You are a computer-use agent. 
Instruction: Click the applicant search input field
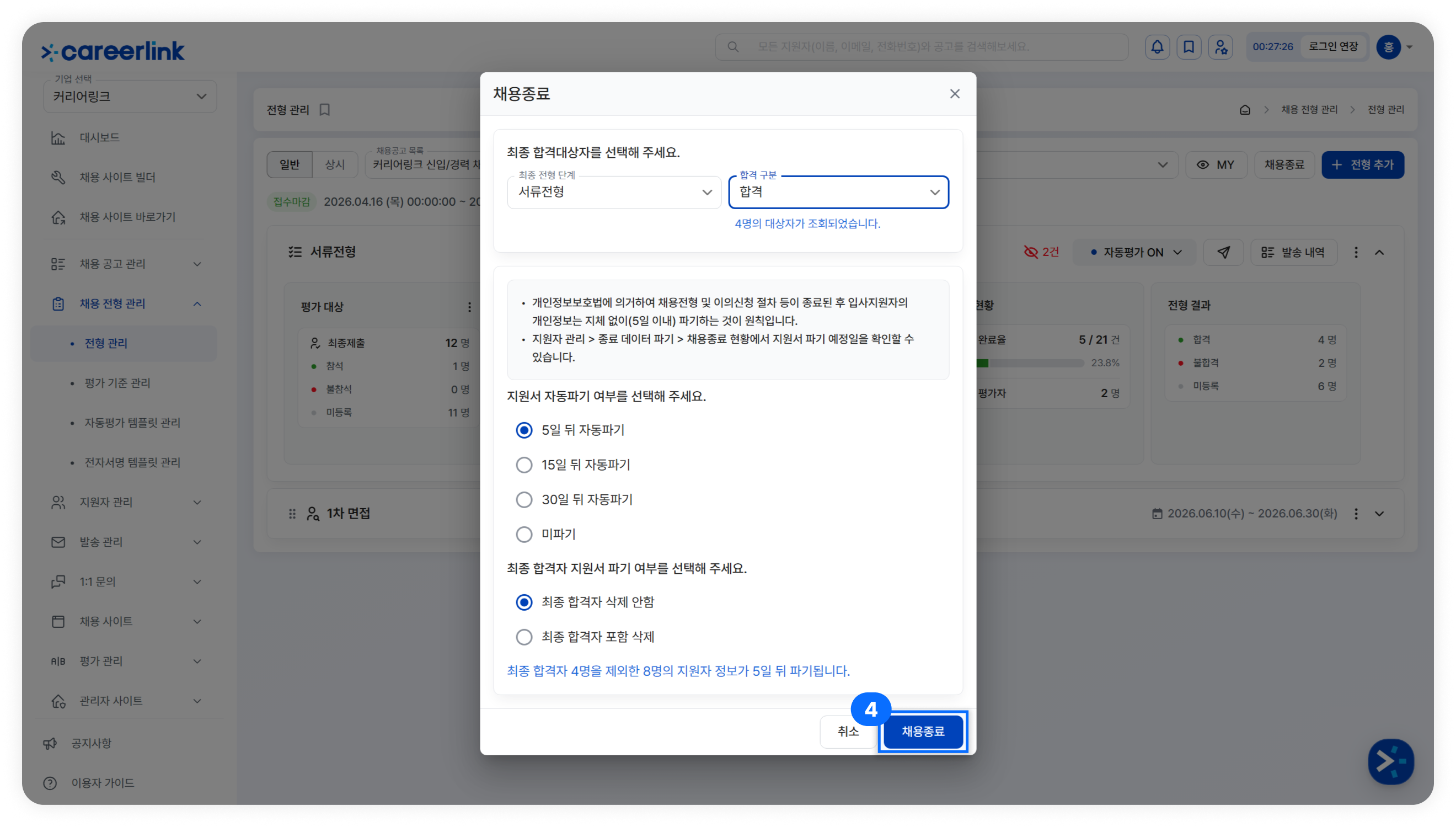(921, 46)
